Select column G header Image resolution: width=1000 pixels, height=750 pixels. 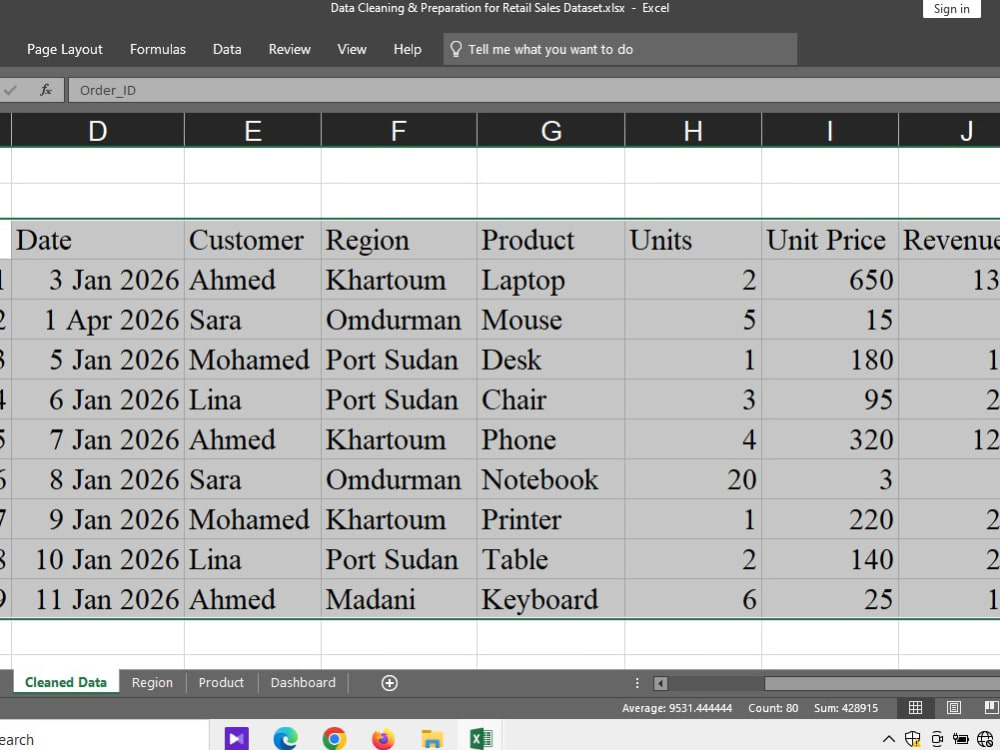point(551,131)
